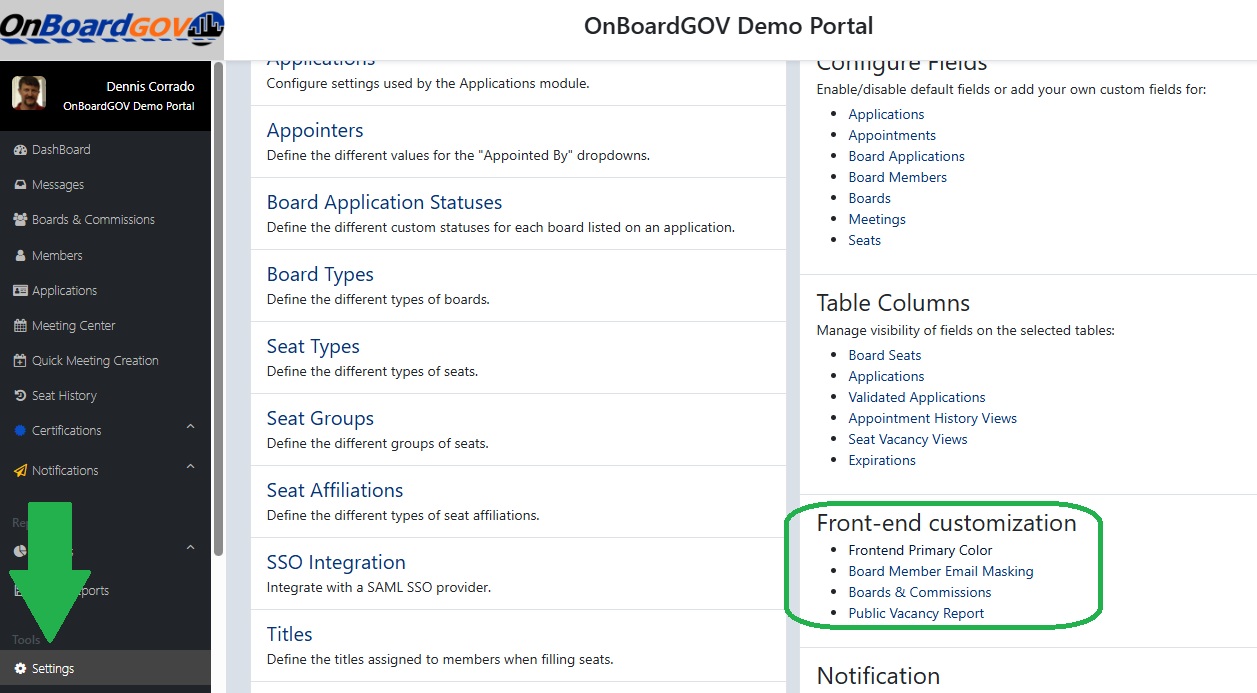Open Appointment History Views columns
The height and width of the screenshot is (693, 1257).
click(x=933, y=418)
